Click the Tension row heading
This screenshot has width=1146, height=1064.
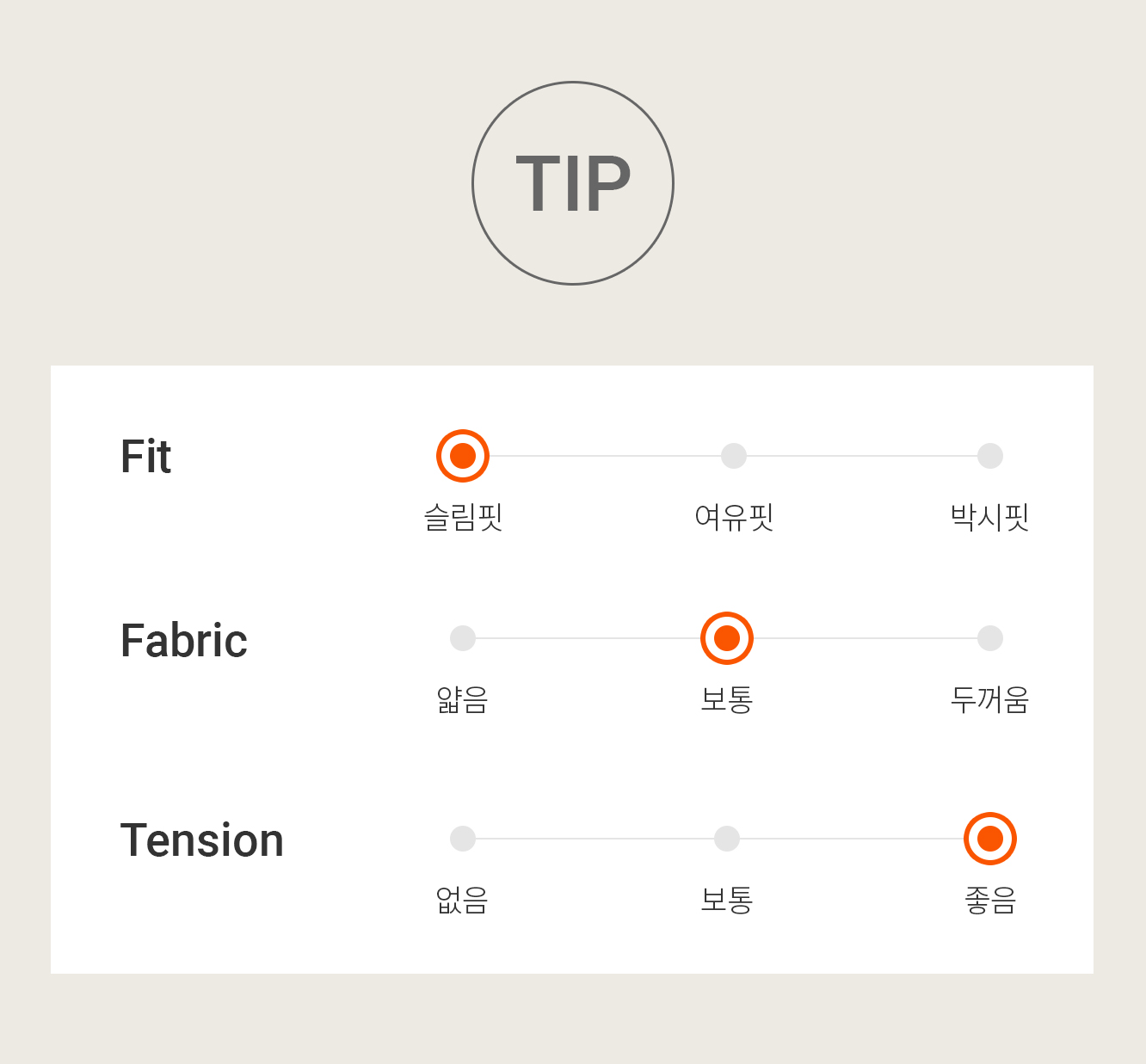pos(202,840)
